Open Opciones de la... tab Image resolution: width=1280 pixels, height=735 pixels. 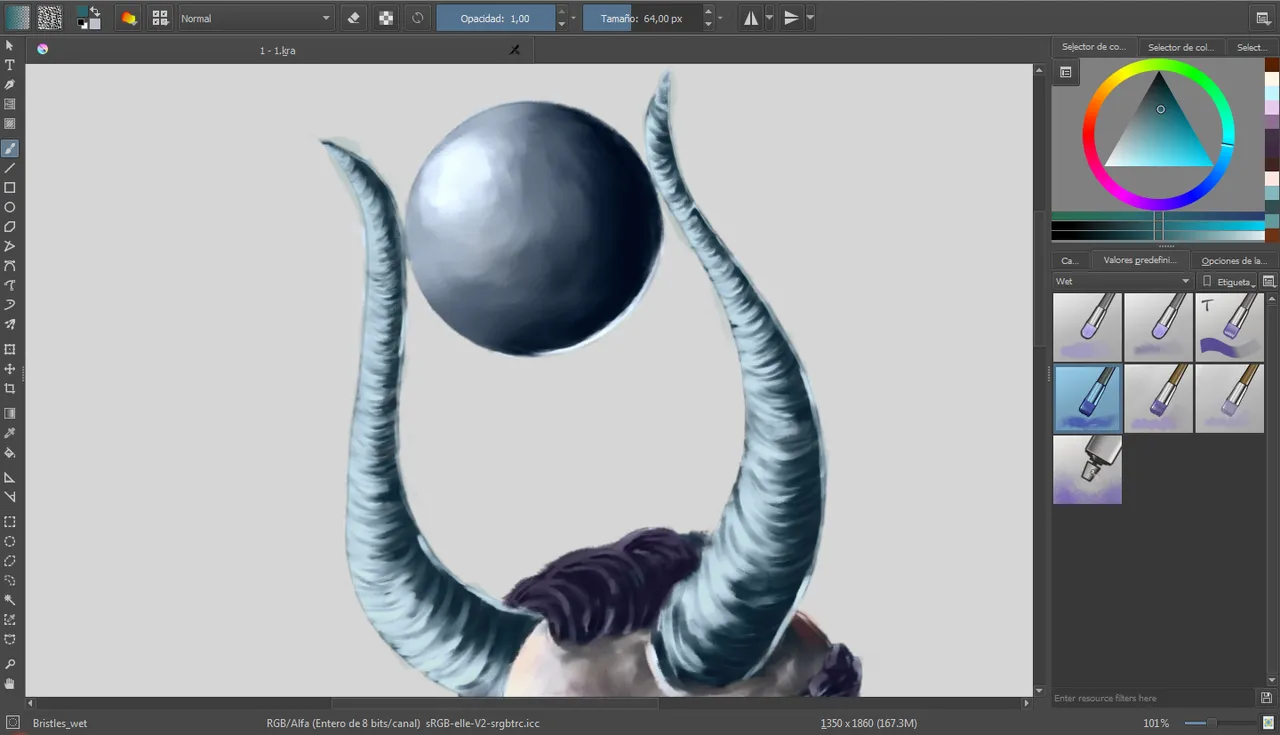coord(1234,261)
